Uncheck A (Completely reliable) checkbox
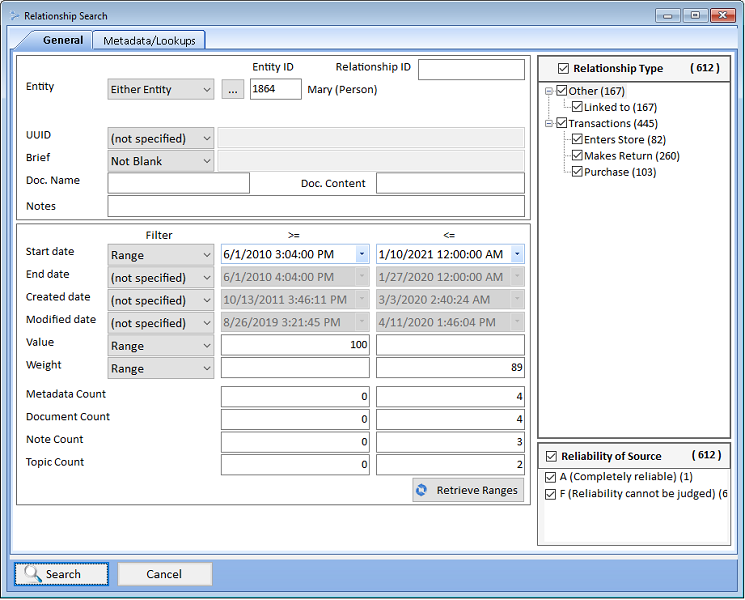Viewport: 745px width, 600px height. point(551,477)
